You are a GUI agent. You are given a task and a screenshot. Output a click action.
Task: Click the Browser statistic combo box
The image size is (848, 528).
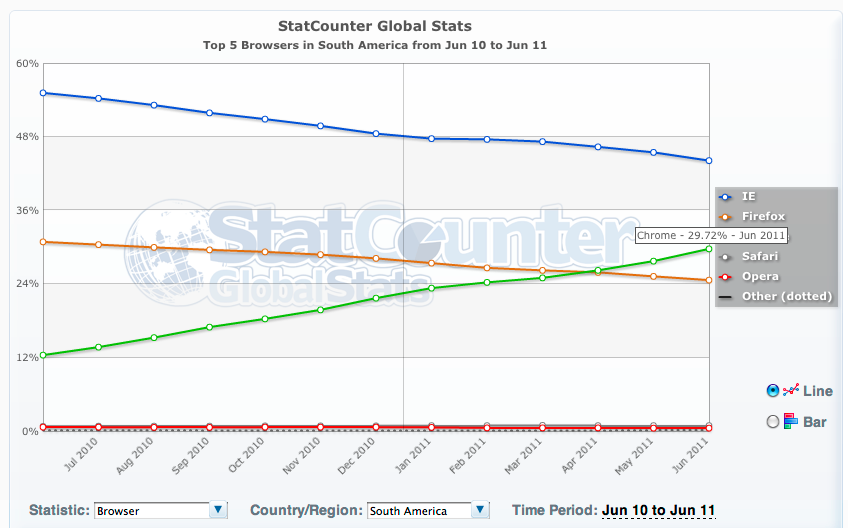(x=151, y=510)
